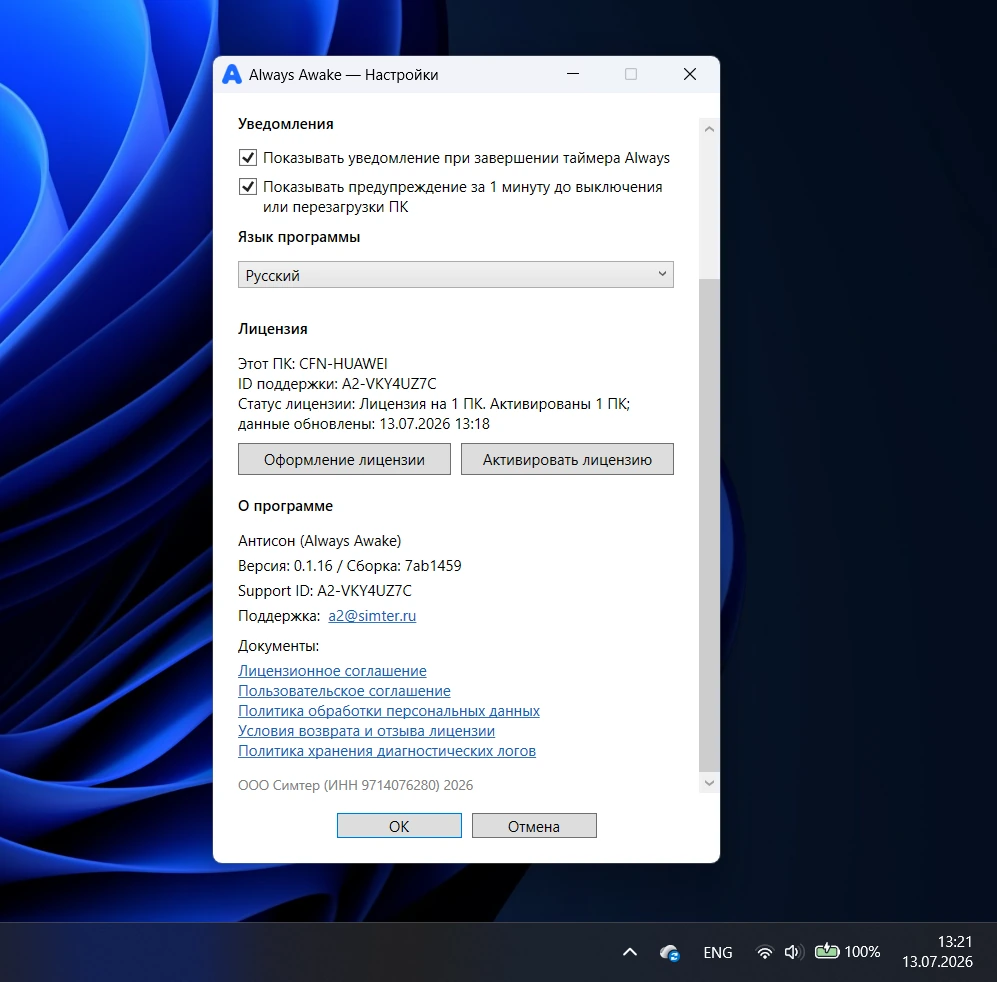Click the battery 100% indicator icon
The image size is (997, 982).
827,951
